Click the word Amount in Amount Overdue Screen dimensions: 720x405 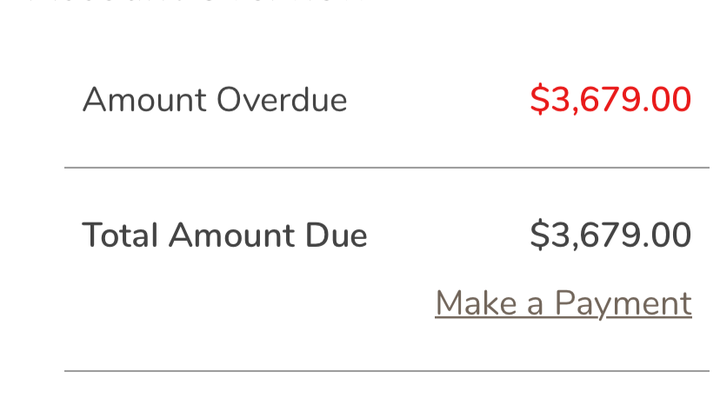coord(144,100)
